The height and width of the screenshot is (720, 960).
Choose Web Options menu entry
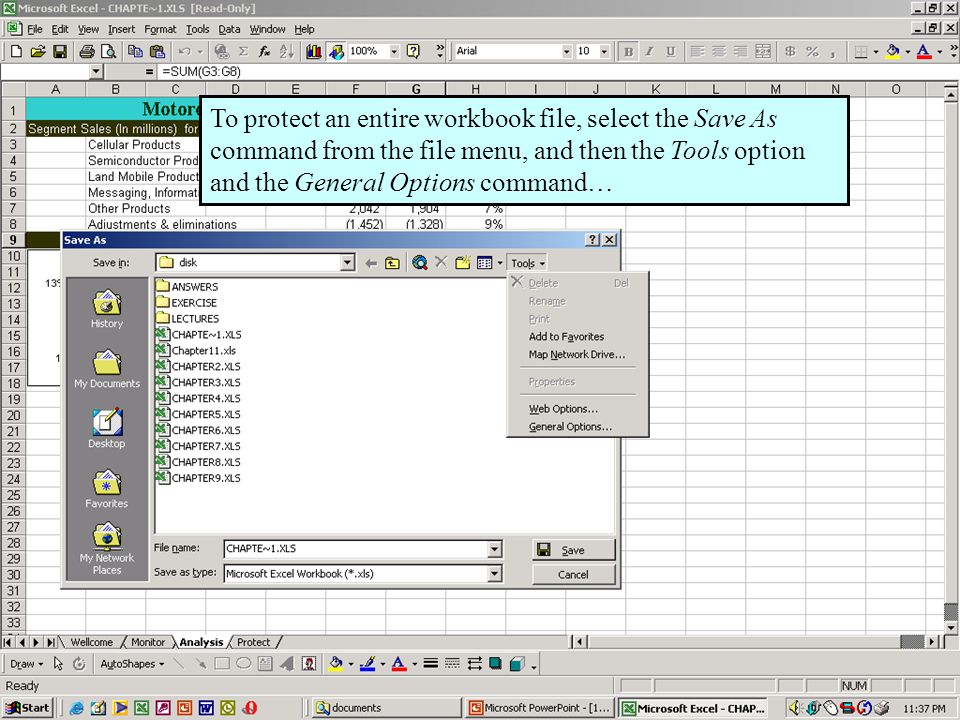pyautogui.click(x=563, y=409)
